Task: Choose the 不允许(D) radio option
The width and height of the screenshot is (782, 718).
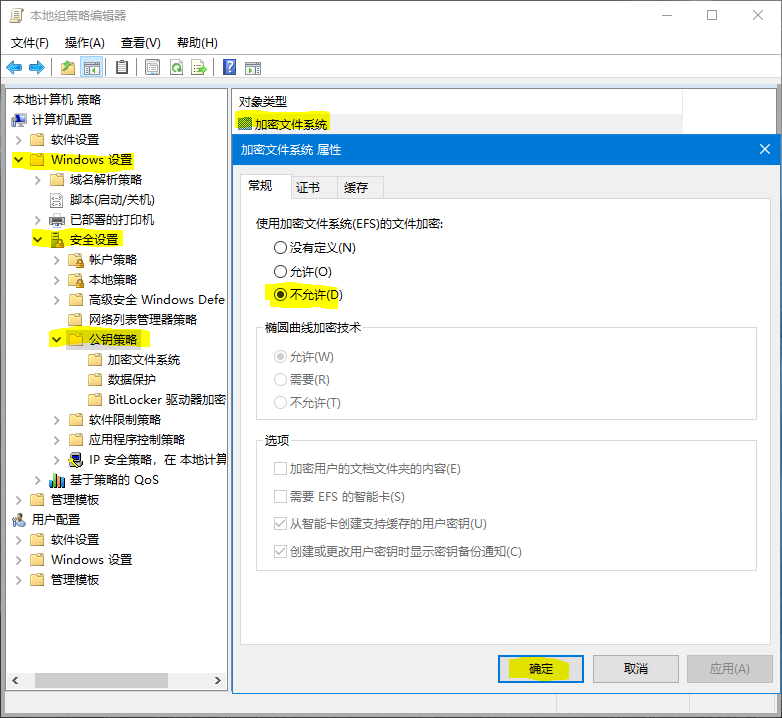Action: (x=281, y=295)
